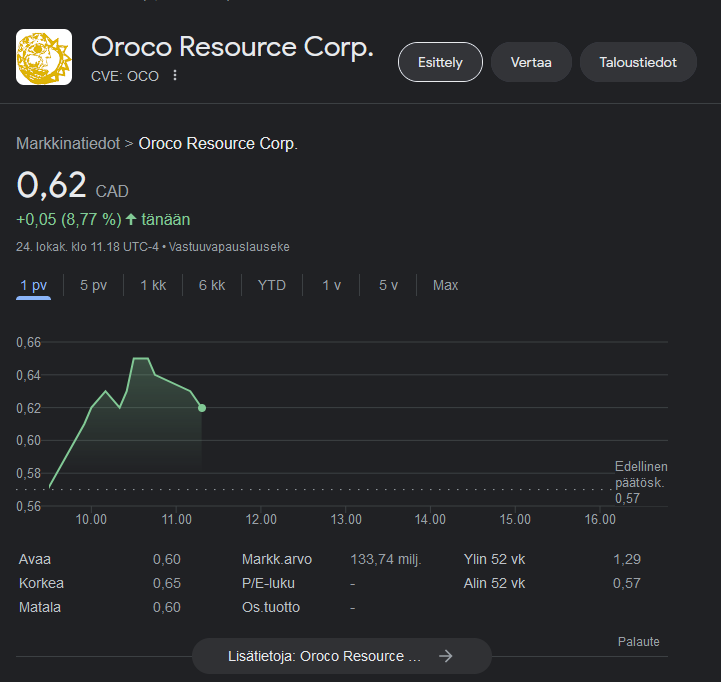
Task: Click the 16.00 time axis label
Action: (600, 519)
